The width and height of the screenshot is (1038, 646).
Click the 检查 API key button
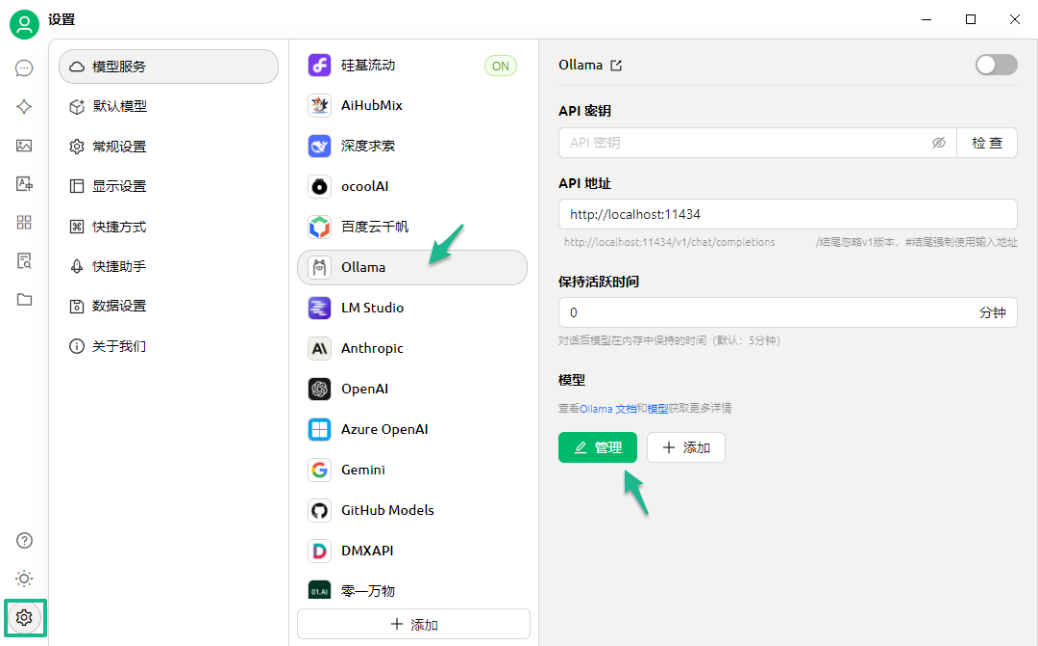987,143
